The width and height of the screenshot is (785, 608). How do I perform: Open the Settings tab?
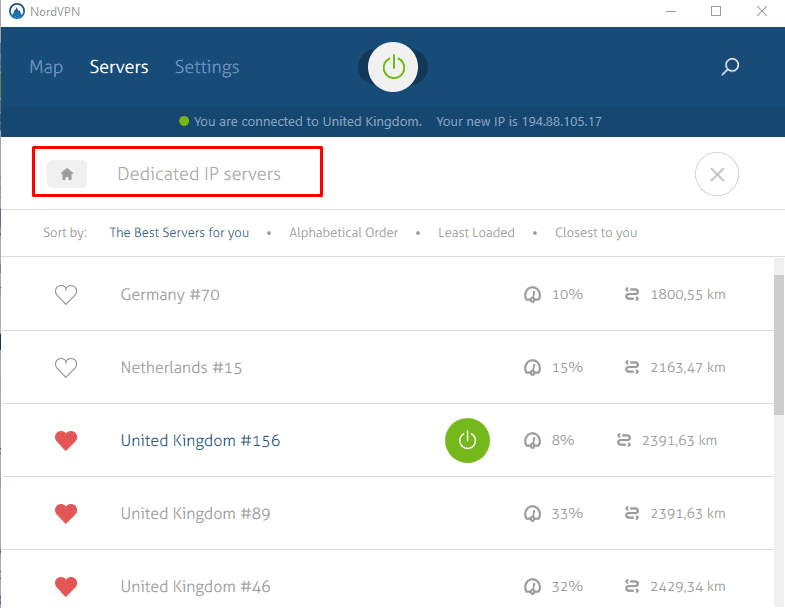pos(207,67)
